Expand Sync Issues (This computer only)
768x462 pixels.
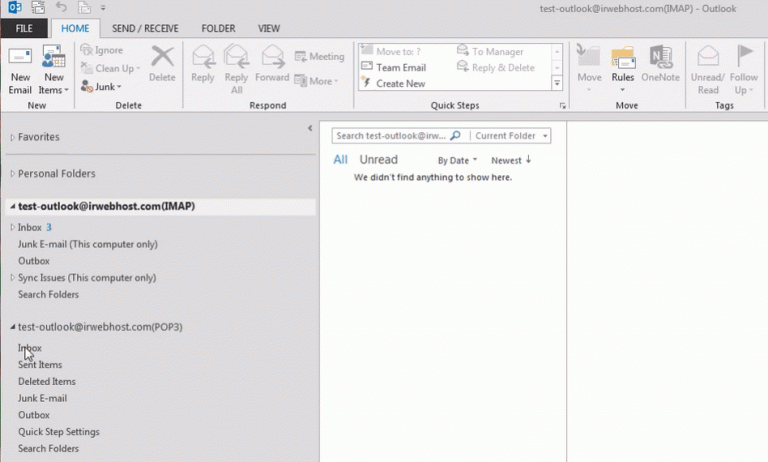13,278
